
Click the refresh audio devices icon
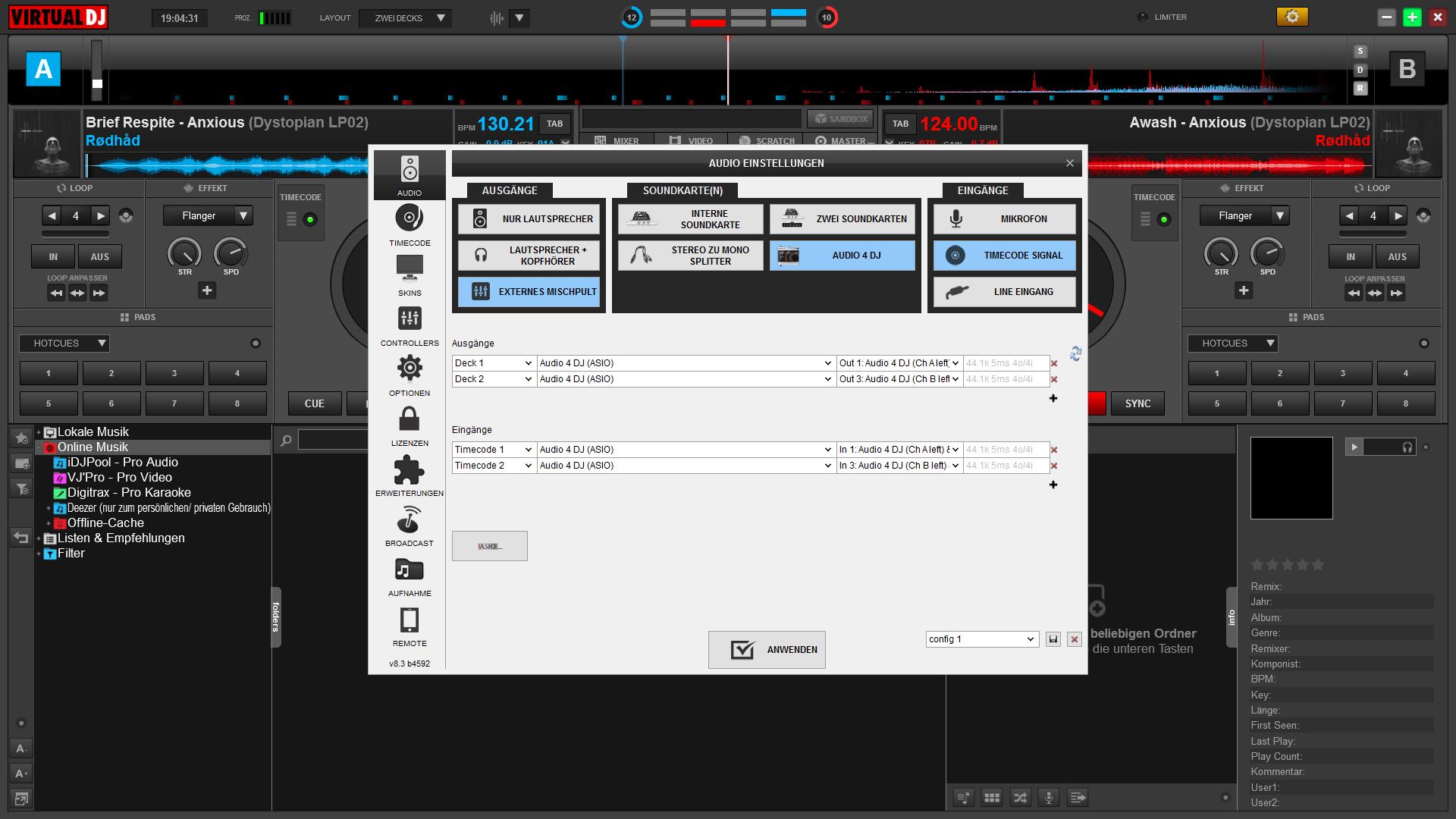tap(1075, 353)
